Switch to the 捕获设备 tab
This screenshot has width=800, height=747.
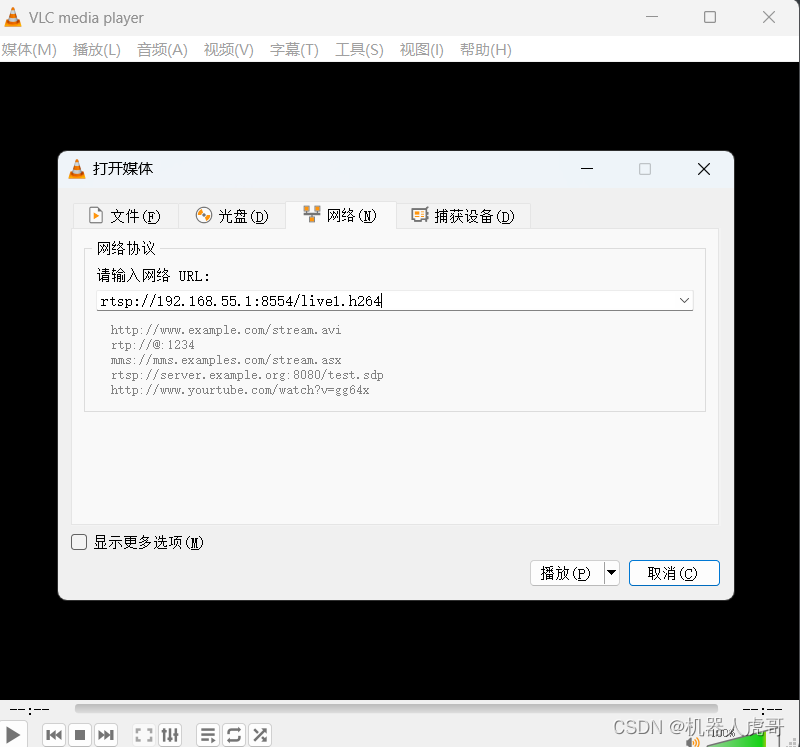click(x=463, y=215)
